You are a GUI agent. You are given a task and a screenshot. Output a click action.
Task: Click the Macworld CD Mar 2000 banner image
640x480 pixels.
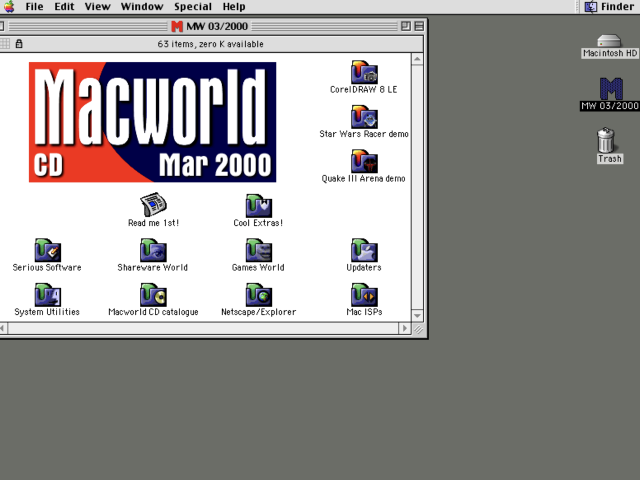coord(153,122)
